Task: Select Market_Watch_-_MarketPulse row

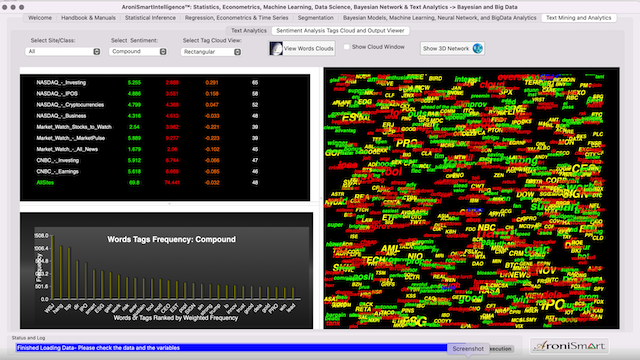Action: pyautogui.click(x=165, y=138)
